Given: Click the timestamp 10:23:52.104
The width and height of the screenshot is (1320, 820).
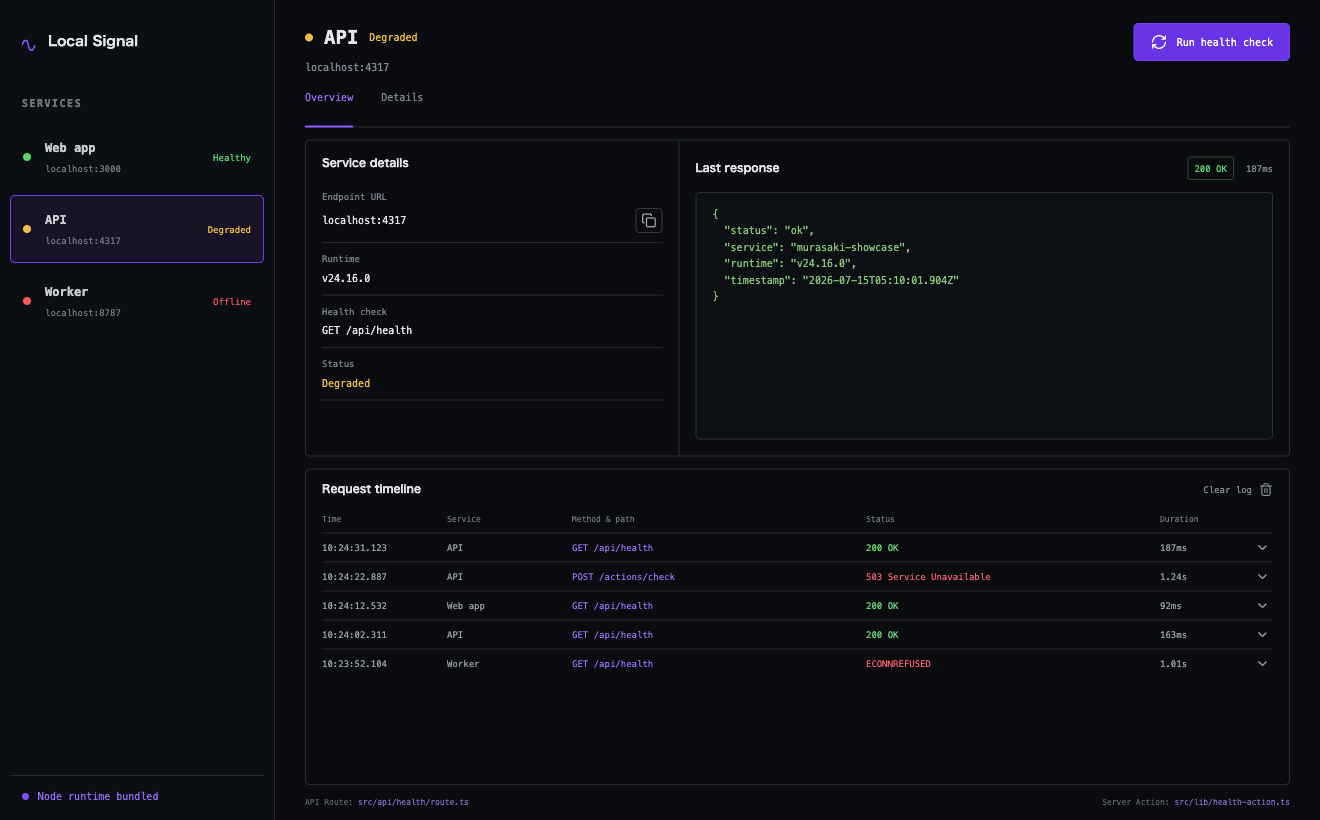Looking at the screenshot, I should (x=354, y=664).
